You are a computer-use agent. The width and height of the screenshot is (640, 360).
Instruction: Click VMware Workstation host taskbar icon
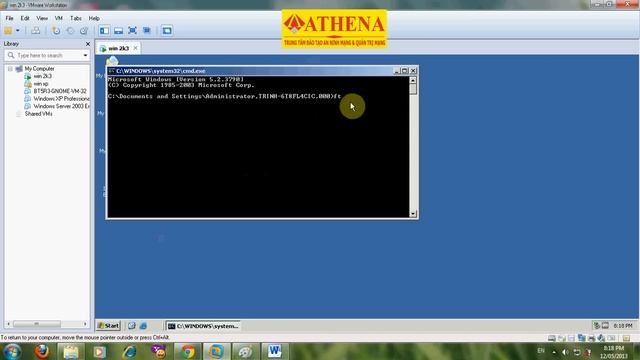click(x=216, y=351)
